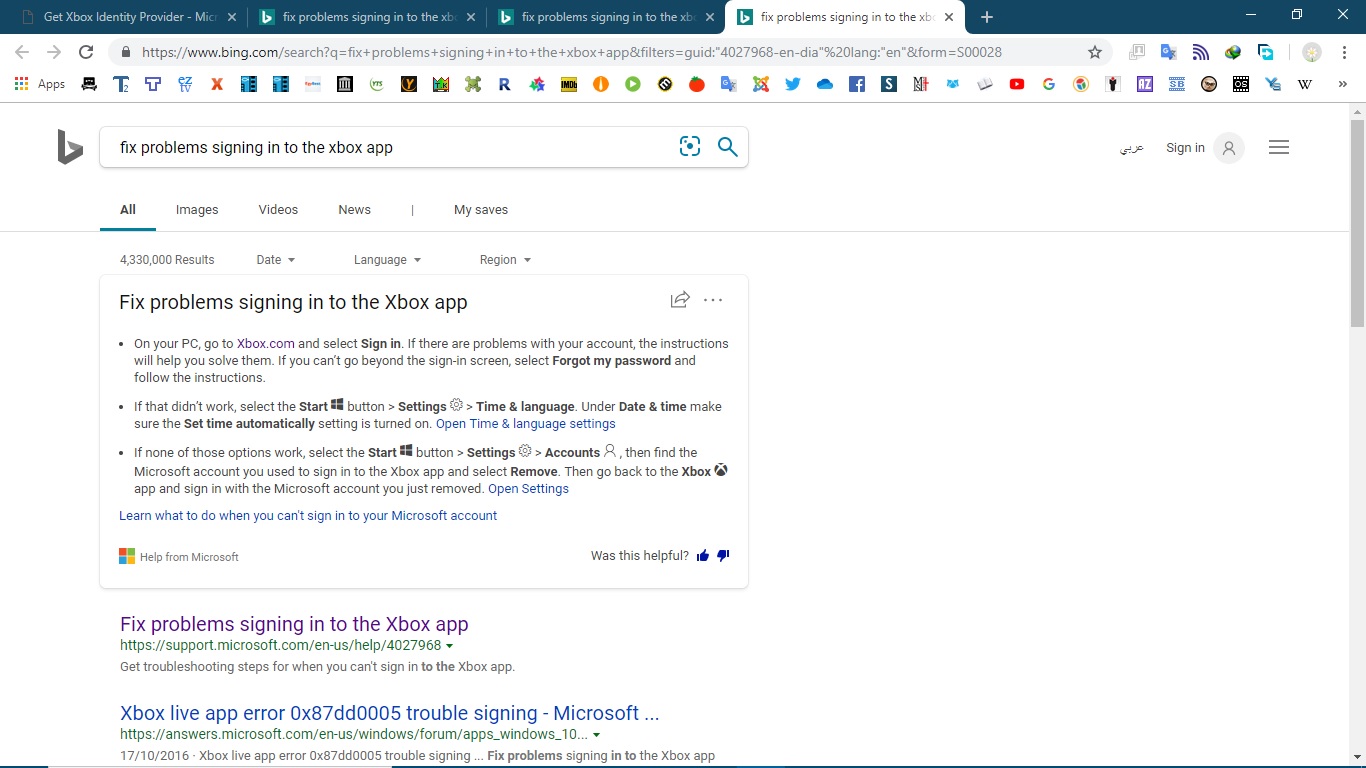Click the Bing logo icon

70,148
